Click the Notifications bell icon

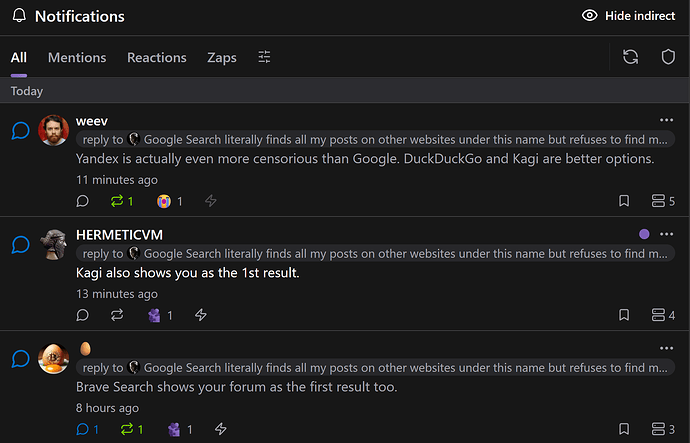point(19,15)
